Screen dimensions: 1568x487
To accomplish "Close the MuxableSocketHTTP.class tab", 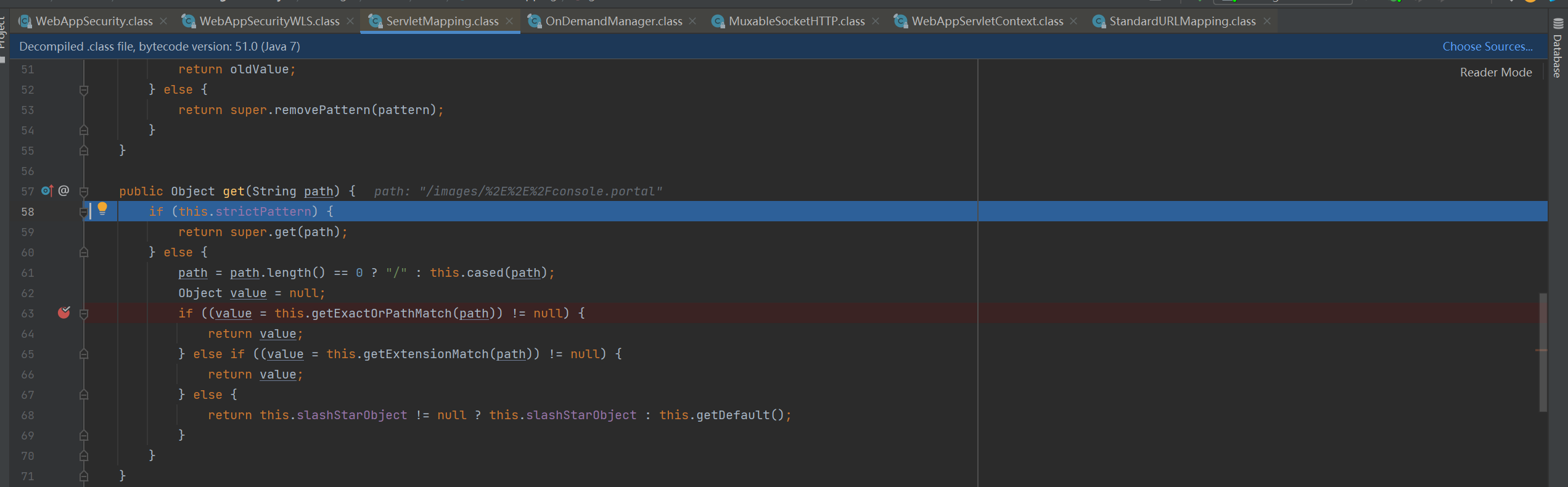I will click(x=876, y=21).
